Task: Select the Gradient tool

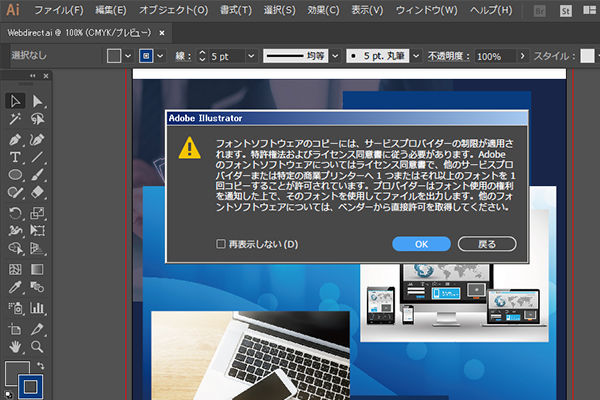Action: pos(37,269)
